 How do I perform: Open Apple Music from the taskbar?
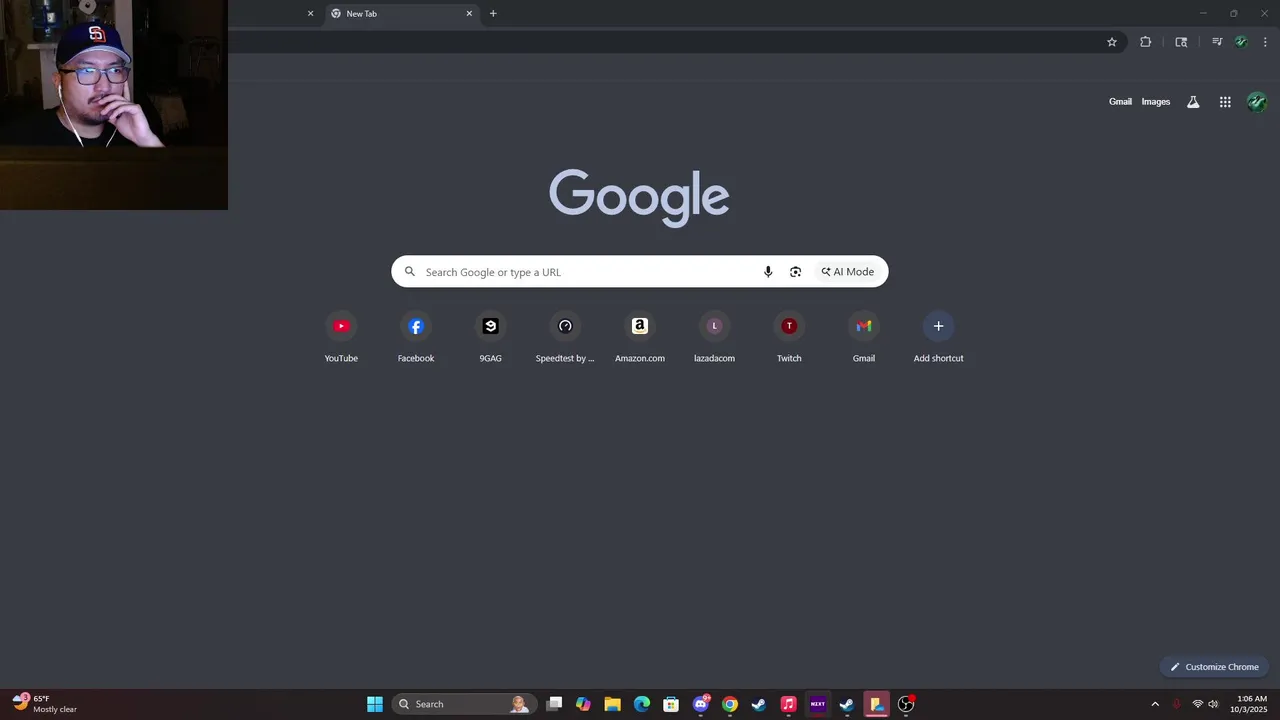[788, 704]
